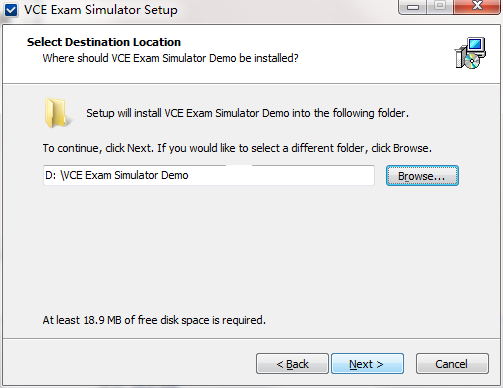Click the VCE checkmark icon in title bar

[11, 10]
